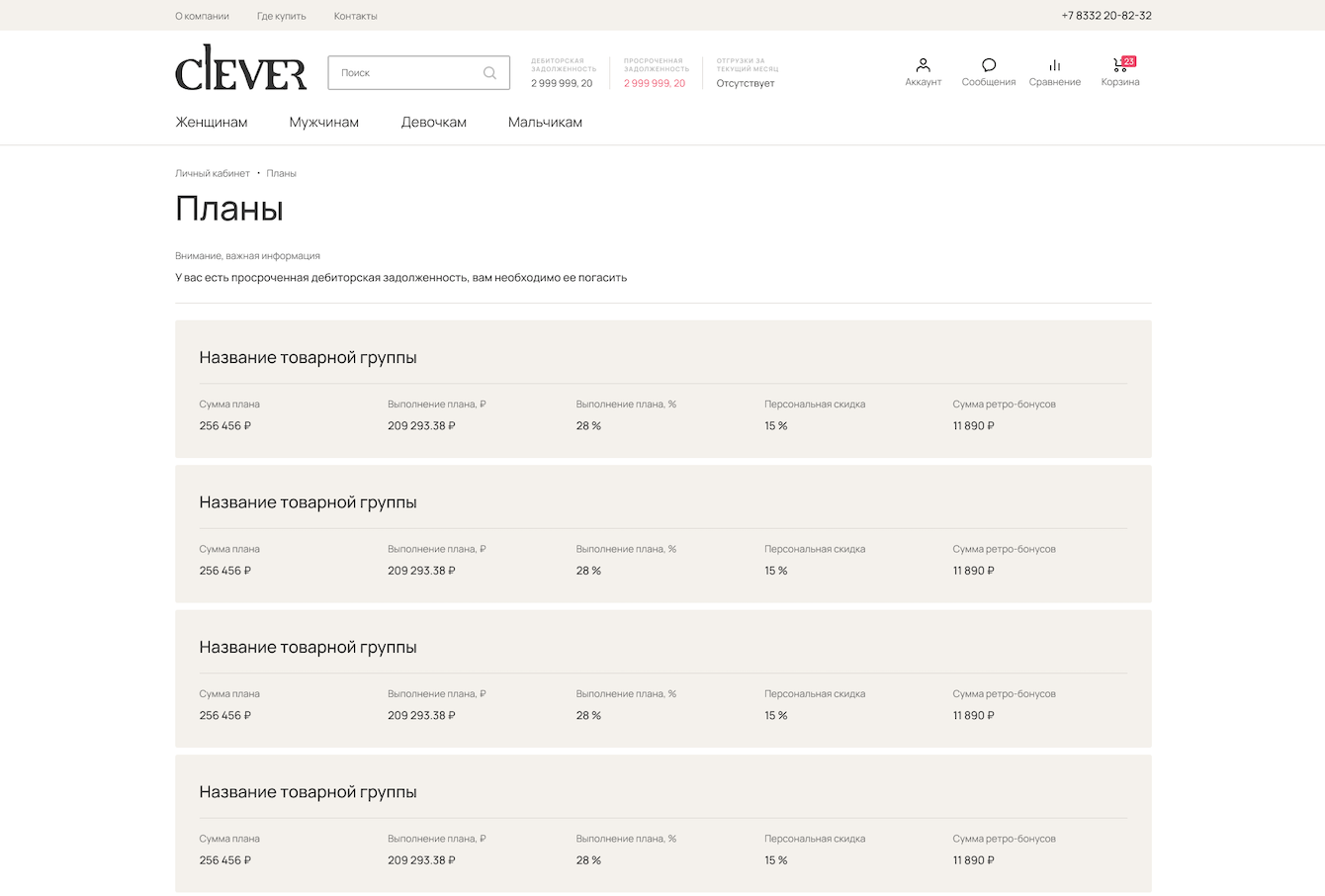Go to О компании page
The width and height of the screenshot is (1325, 896).
[202, 16]
